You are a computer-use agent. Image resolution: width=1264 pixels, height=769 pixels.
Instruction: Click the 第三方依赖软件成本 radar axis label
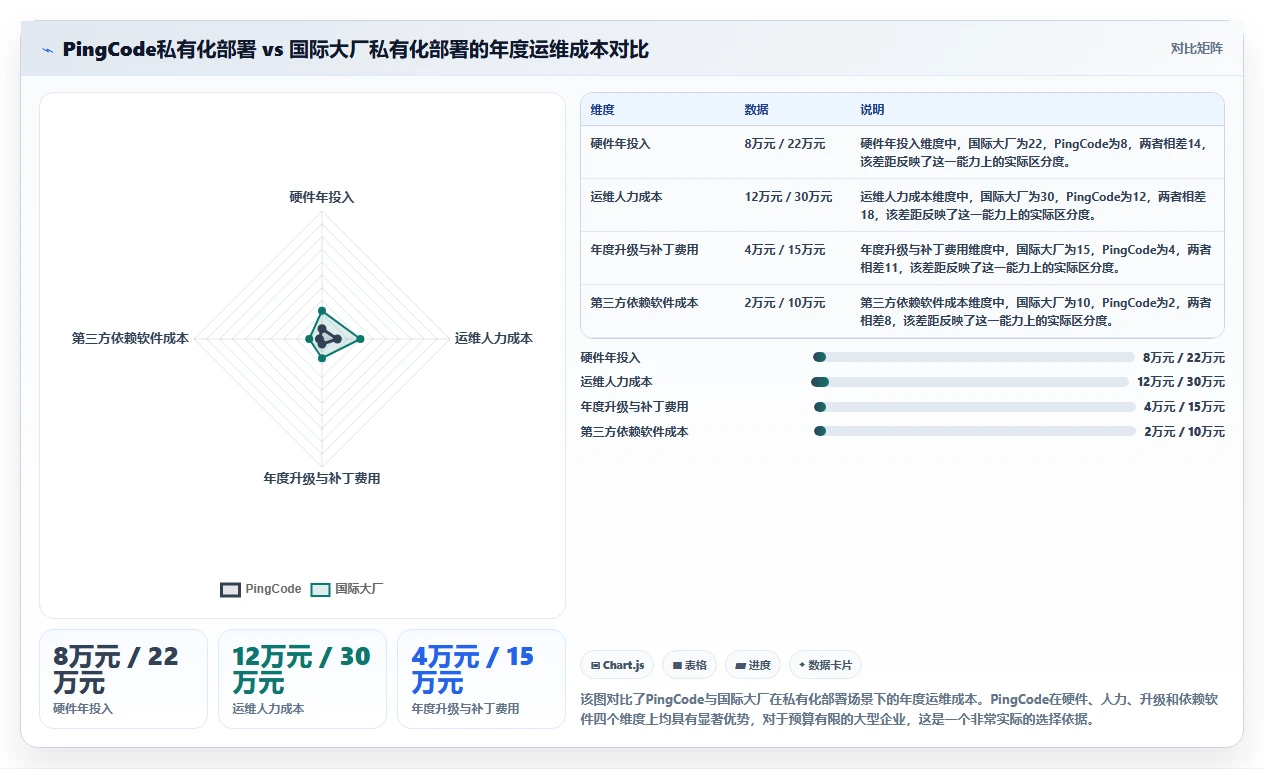tap(130, 339)
